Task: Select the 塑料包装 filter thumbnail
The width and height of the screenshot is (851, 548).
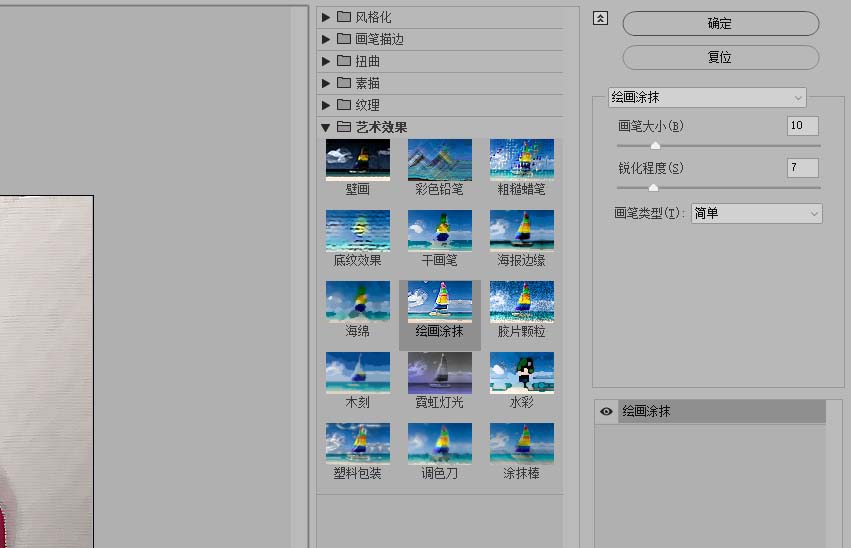Action: click(x=358, y=444)
